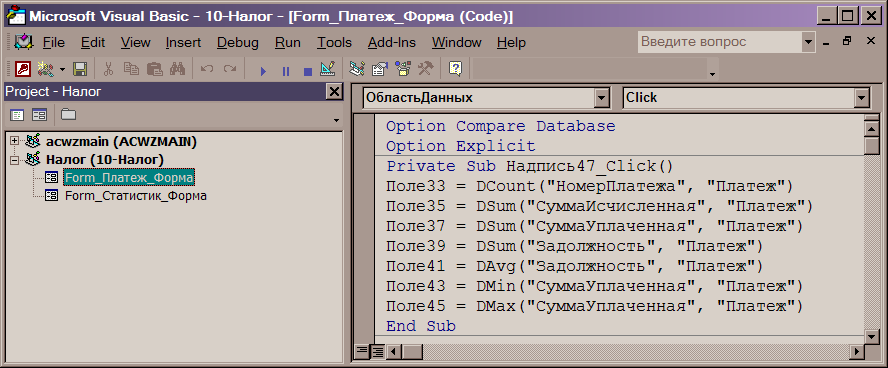Screen dimensions: 888x368
Task: Click the VBA icon in menu bar
Action: click(x=24, y=42)
